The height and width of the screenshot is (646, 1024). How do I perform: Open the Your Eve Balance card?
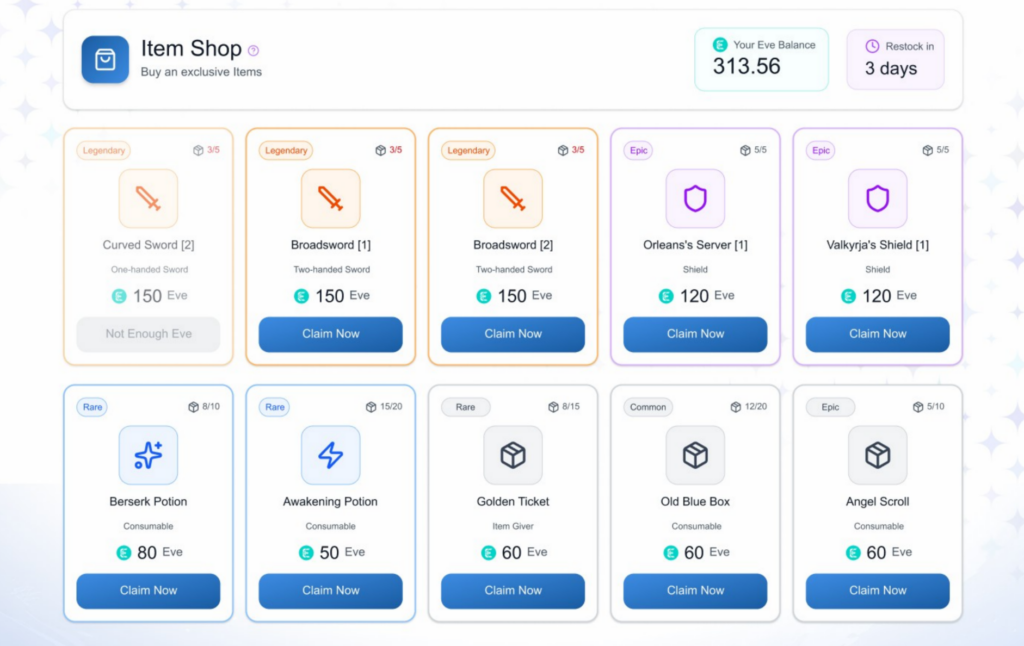[x=761, y=59]
